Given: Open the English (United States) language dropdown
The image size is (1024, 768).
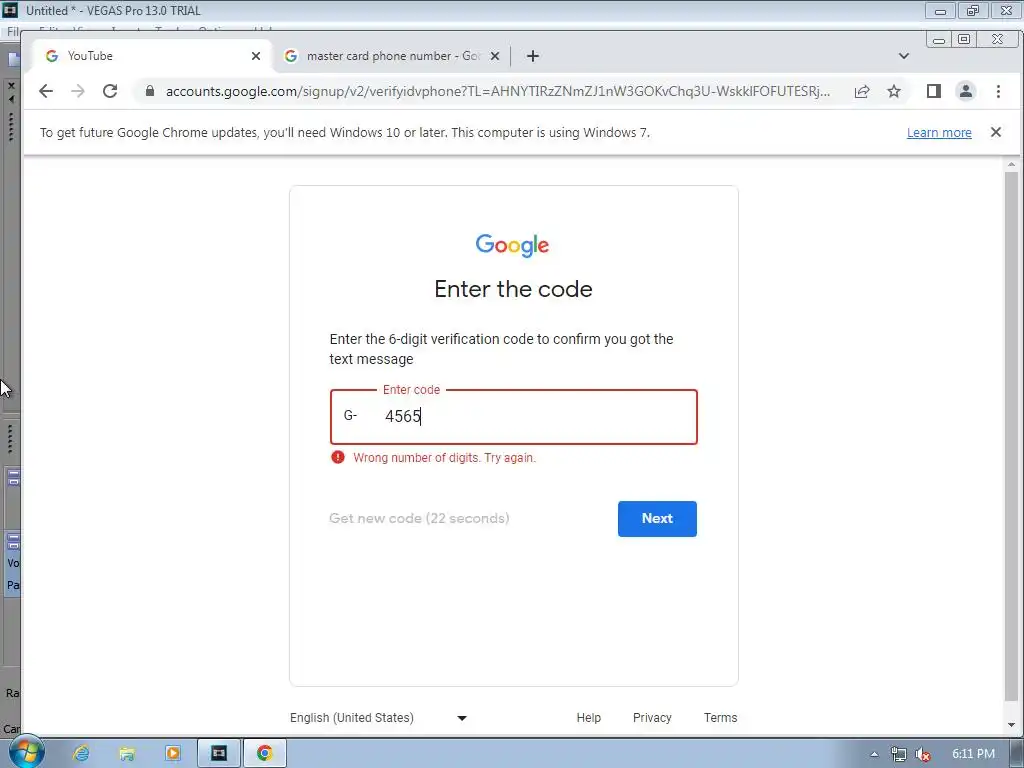Looking at the screenshot, I should click(x=379, y=718).
